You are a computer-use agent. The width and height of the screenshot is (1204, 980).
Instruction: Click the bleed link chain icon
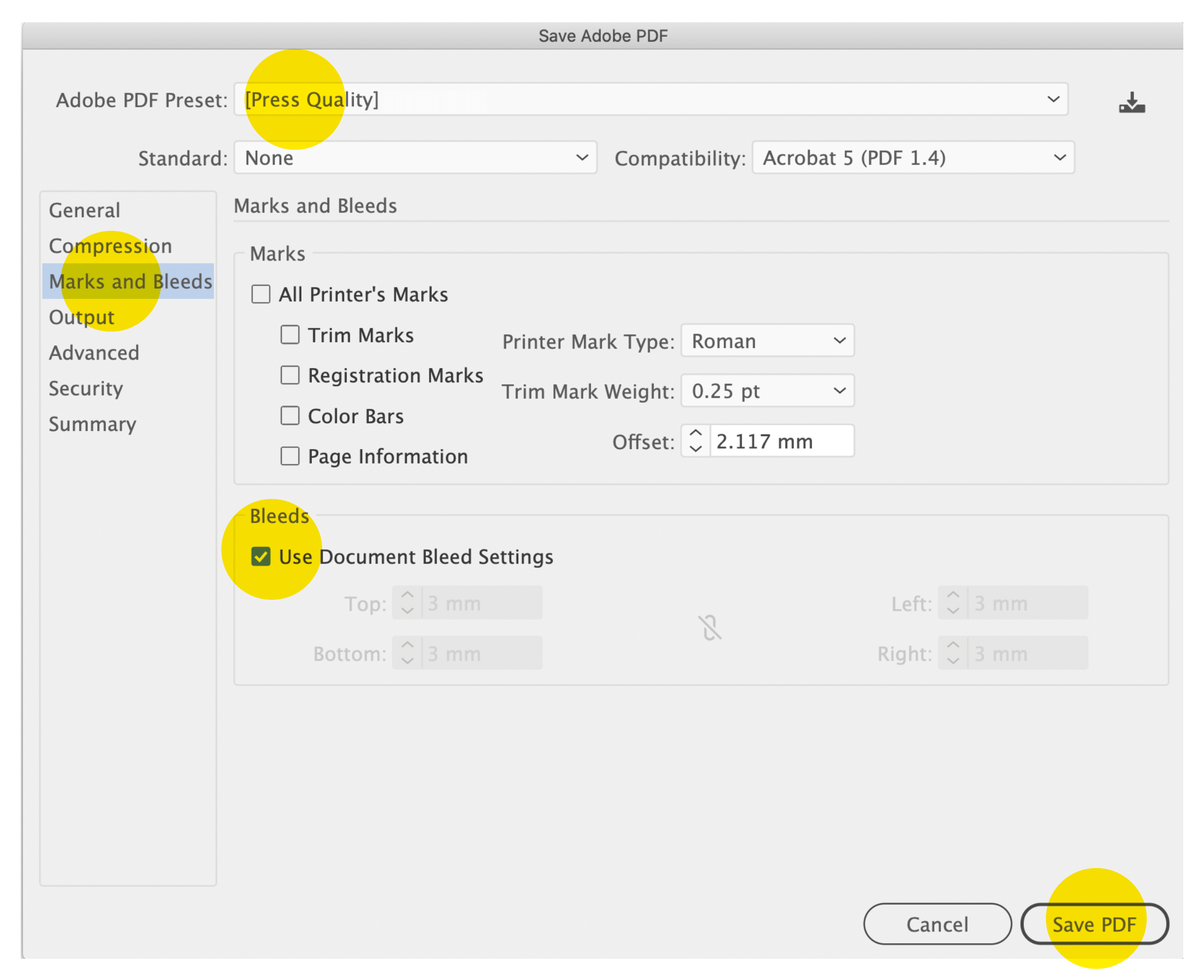709,627
